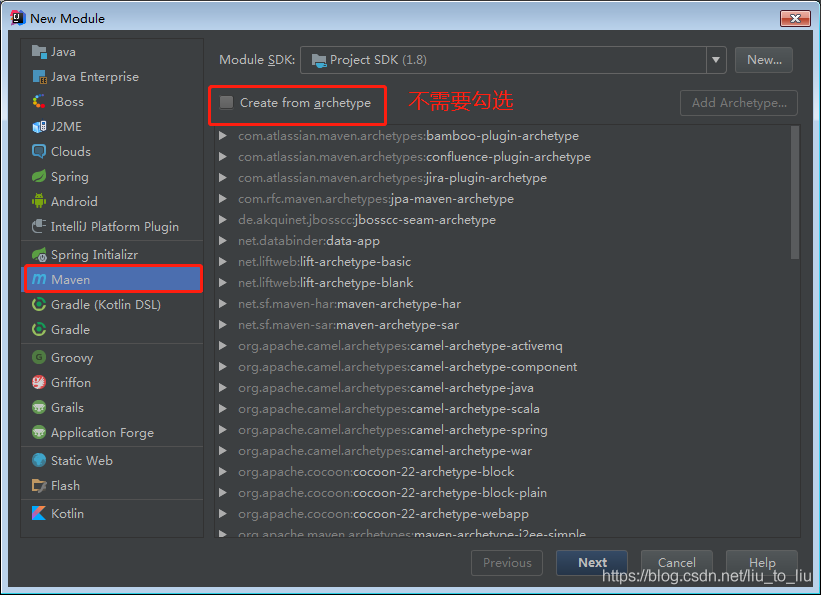Select the camel-archetype-war row text

(x=385, y=450)
